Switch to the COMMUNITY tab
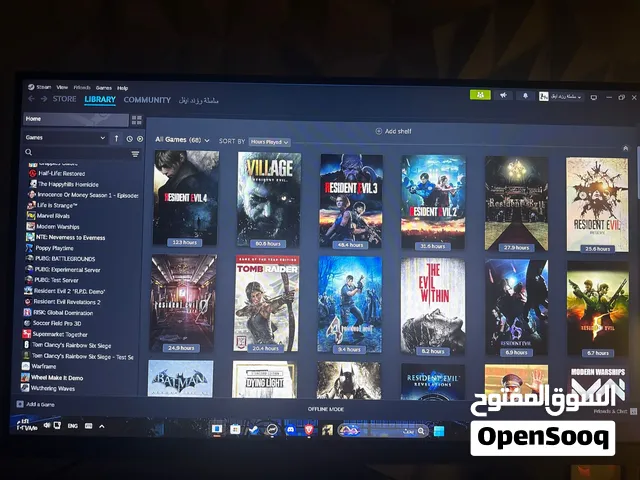 pyautogui.click(x=147, y=100)
